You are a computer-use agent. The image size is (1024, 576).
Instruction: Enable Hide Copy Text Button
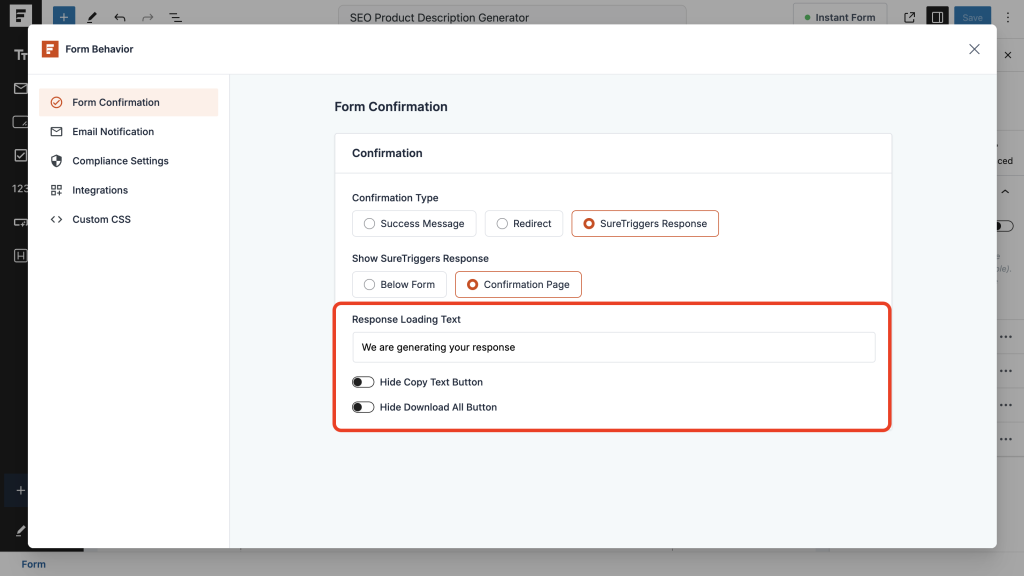coord(363,381)
